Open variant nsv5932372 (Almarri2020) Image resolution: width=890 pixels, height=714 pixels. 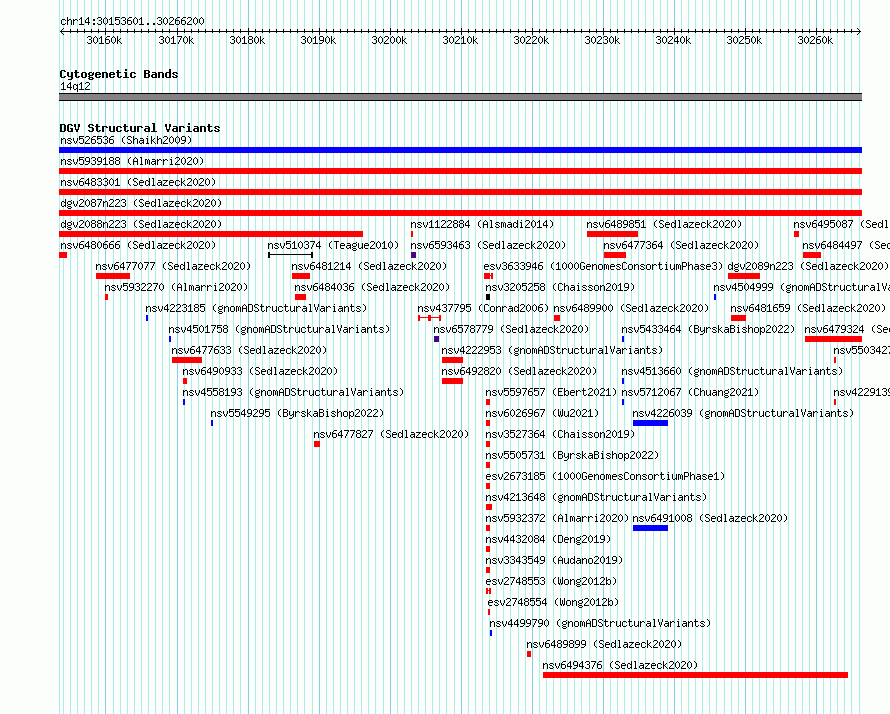click(557, 518)
